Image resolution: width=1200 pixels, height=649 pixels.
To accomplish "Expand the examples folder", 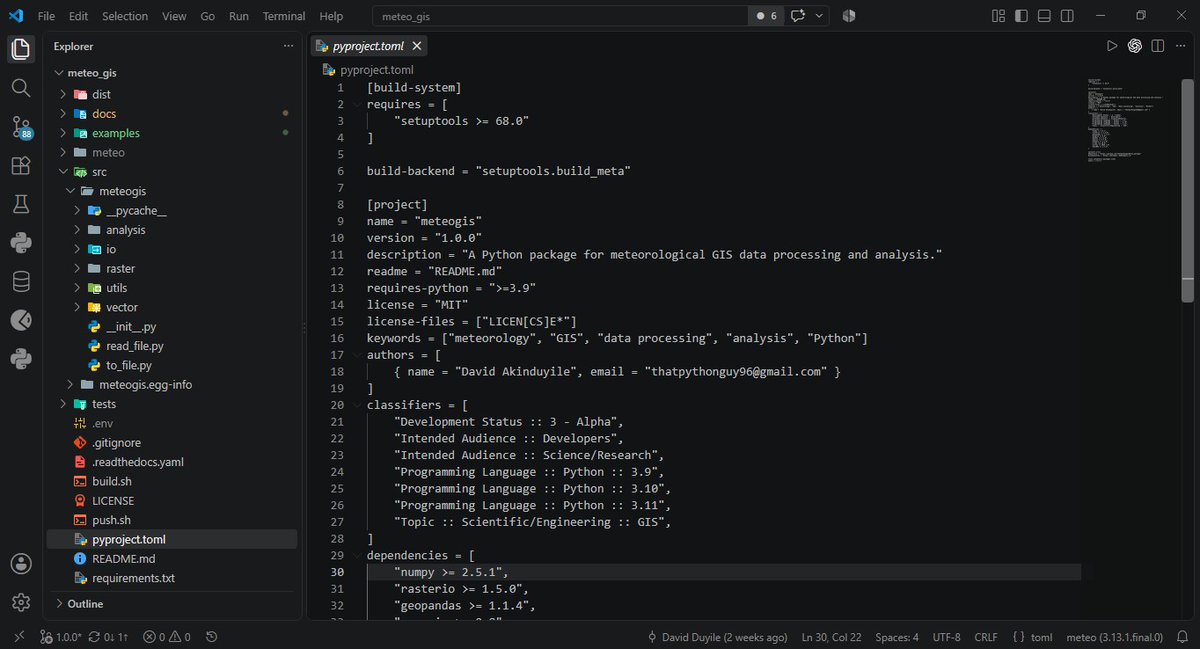I will (63, 133).
